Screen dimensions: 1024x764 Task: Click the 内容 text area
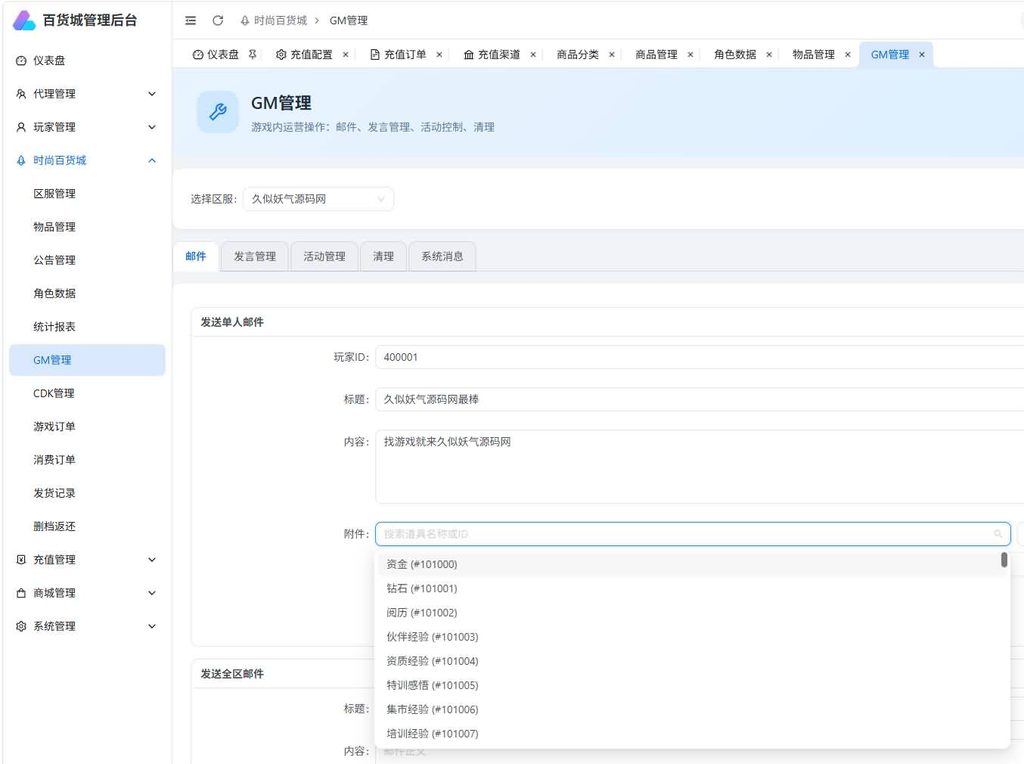click(x=699, y=467)
